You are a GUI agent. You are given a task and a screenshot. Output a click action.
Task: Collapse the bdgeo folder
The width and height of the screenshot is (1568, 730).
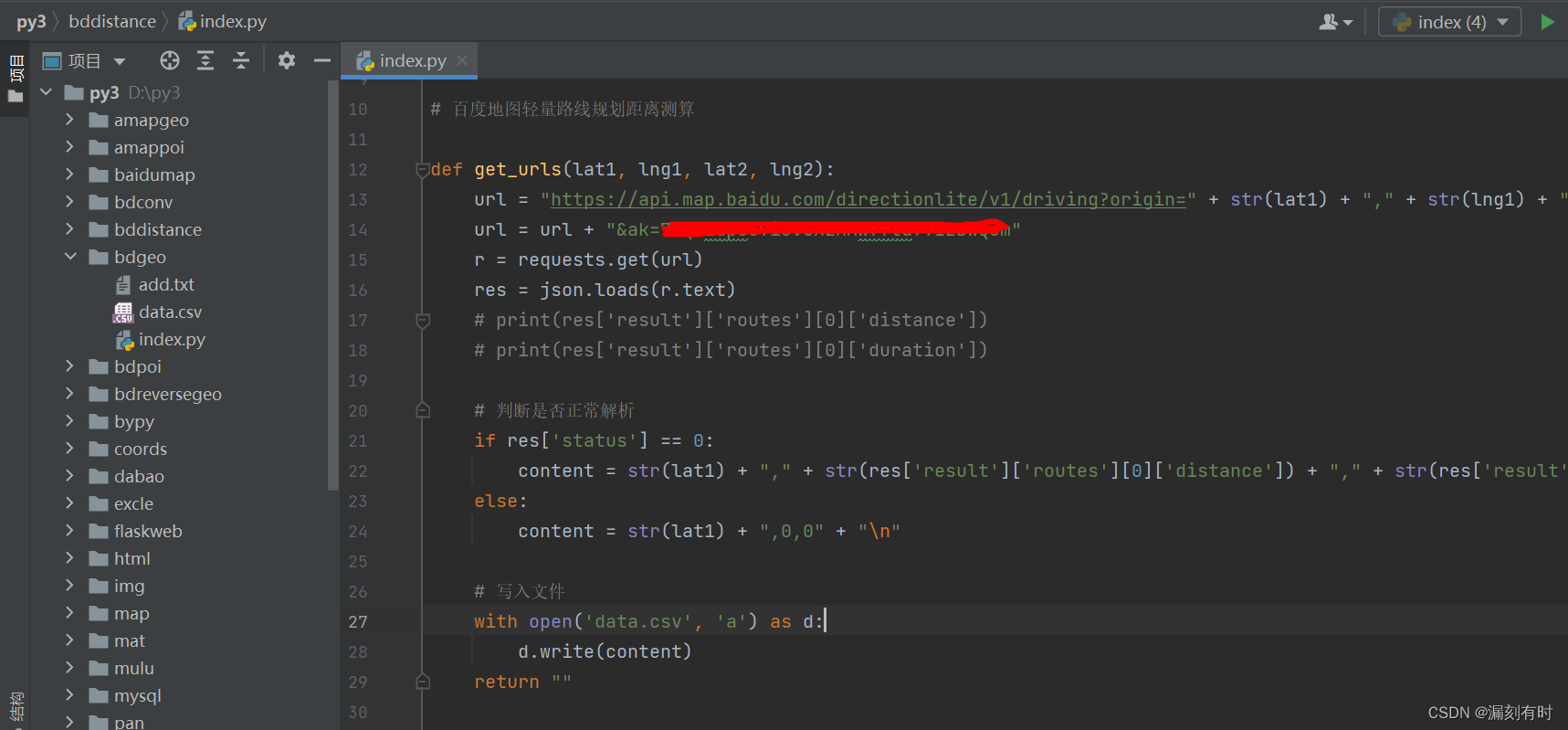click(x=70, y=257)
